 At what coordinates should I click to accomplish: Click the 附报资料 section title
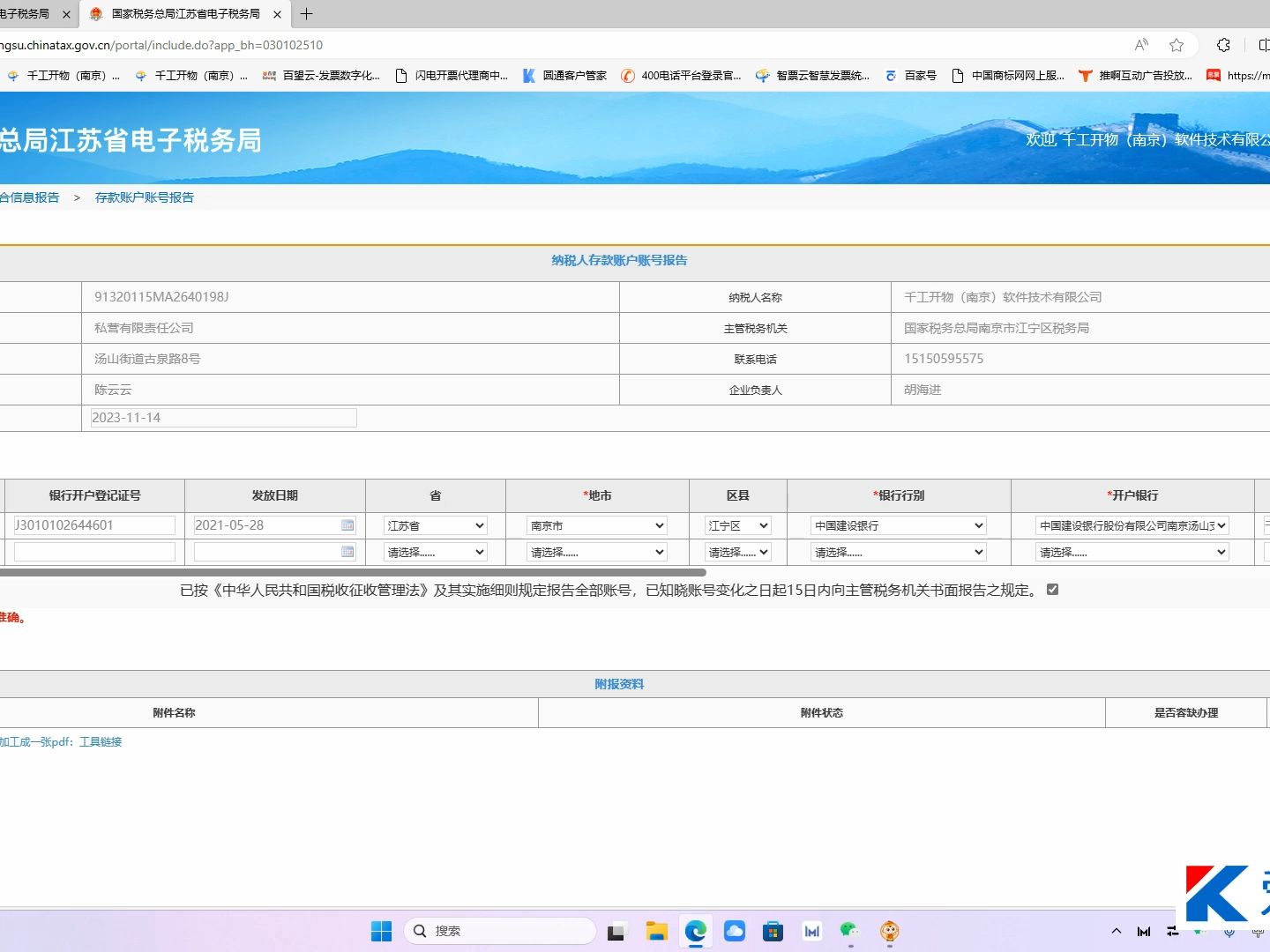619,684
